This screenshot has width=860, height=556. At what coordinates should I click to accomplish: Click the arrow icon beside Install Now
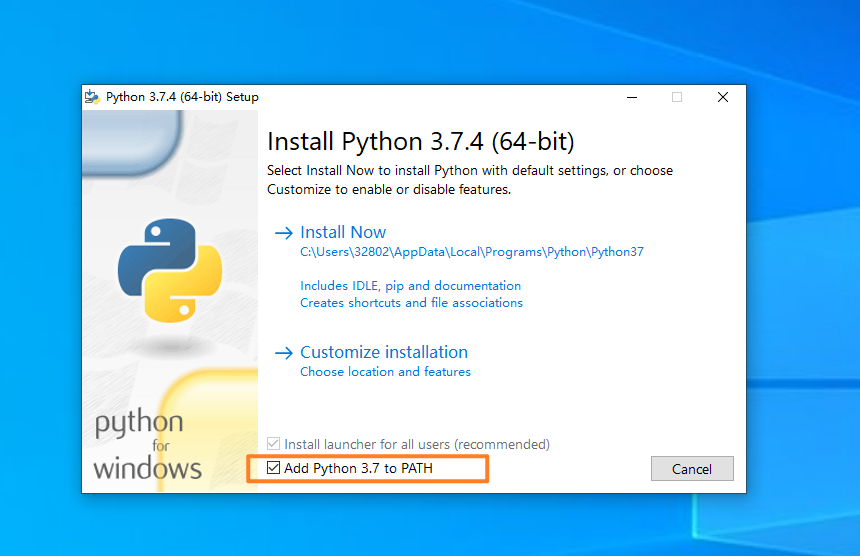coord(283,233)
